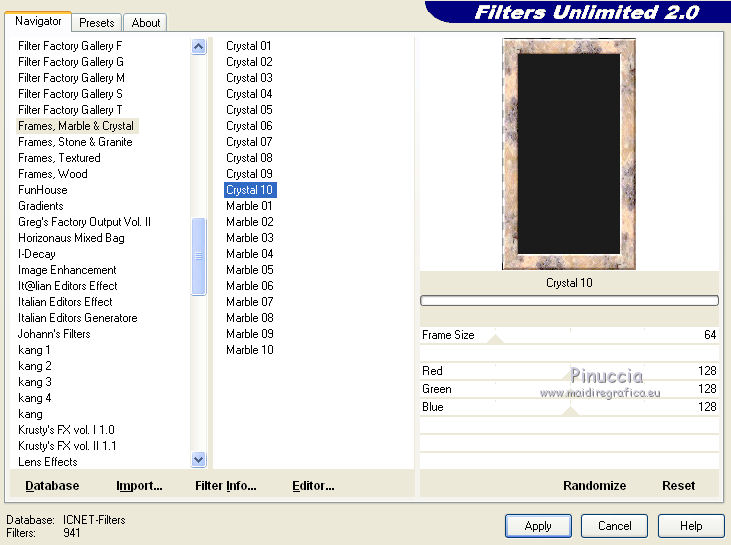Select Greg's Factory Output Vol. II
This screenshot has width=731, height=545.
click(84, 222)
